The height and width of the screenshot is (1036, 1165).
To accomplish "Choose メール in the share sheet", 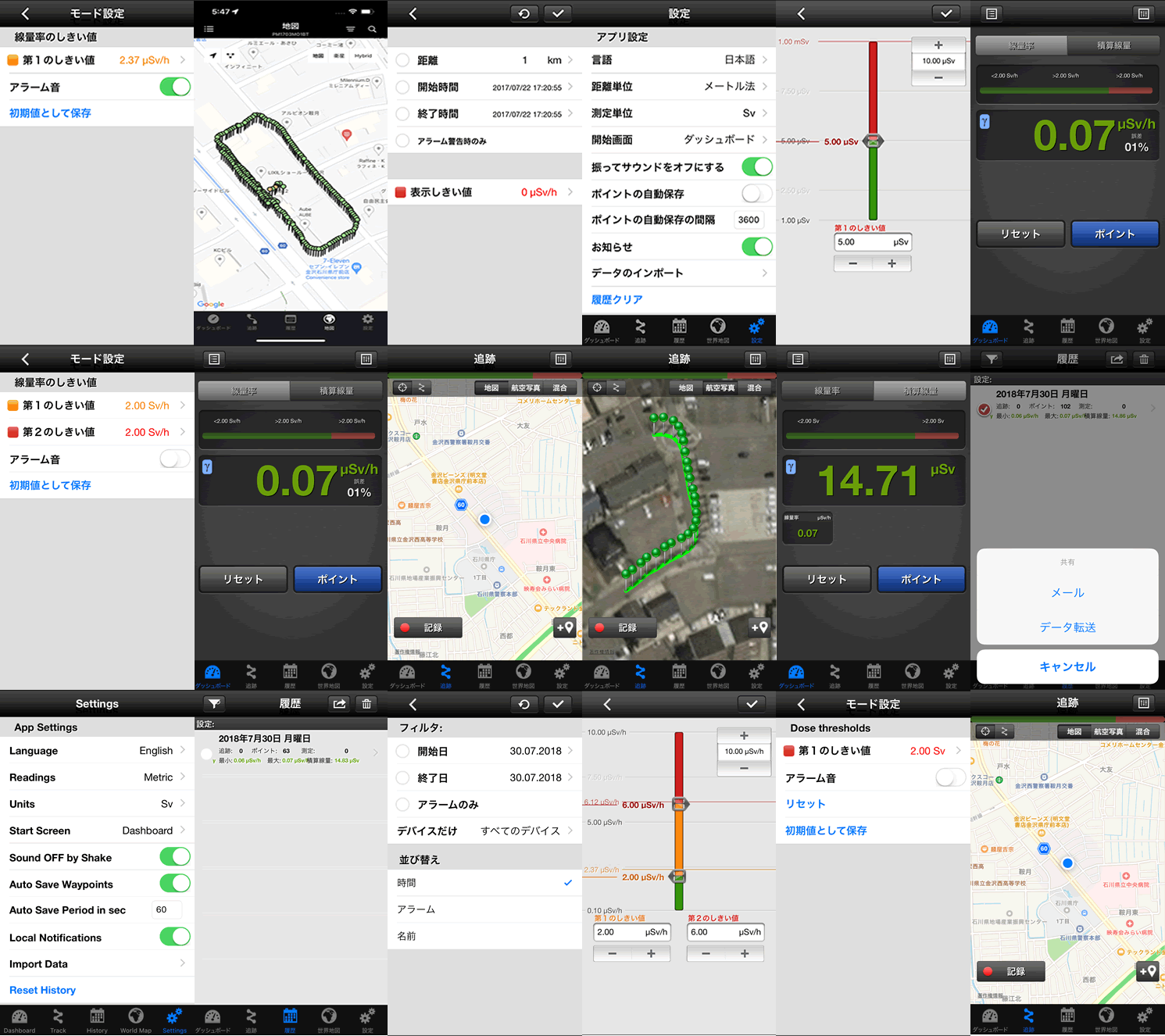I will 1067,593.
